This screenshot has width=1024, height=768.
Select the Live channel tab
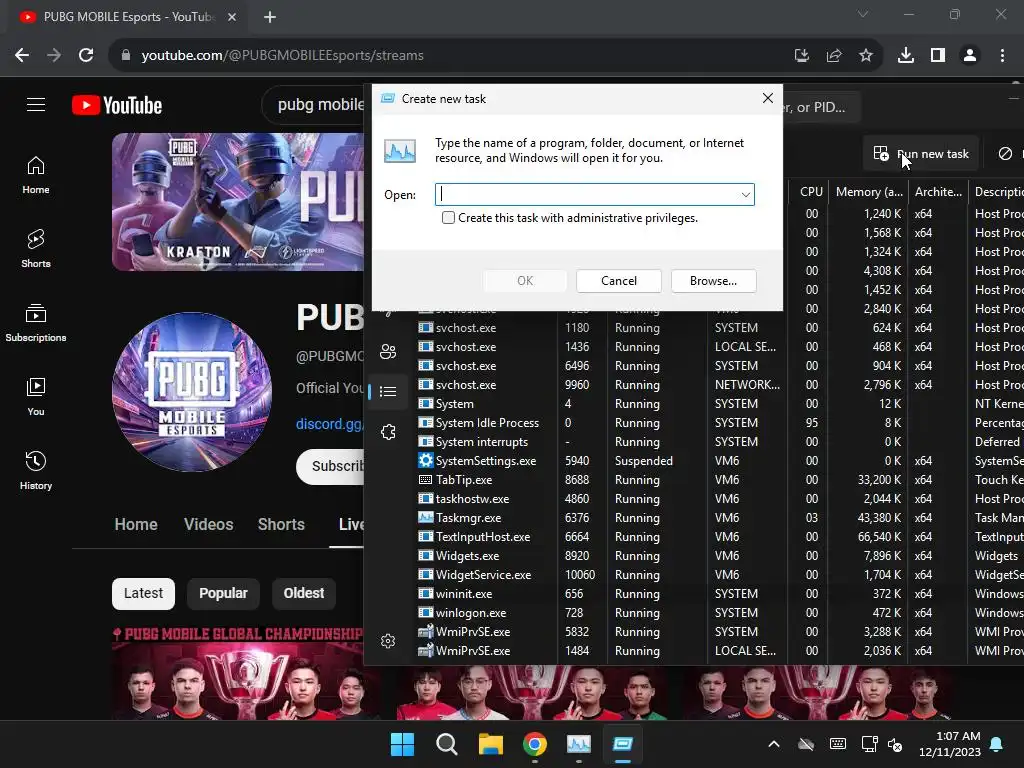(x=351, y=524)
